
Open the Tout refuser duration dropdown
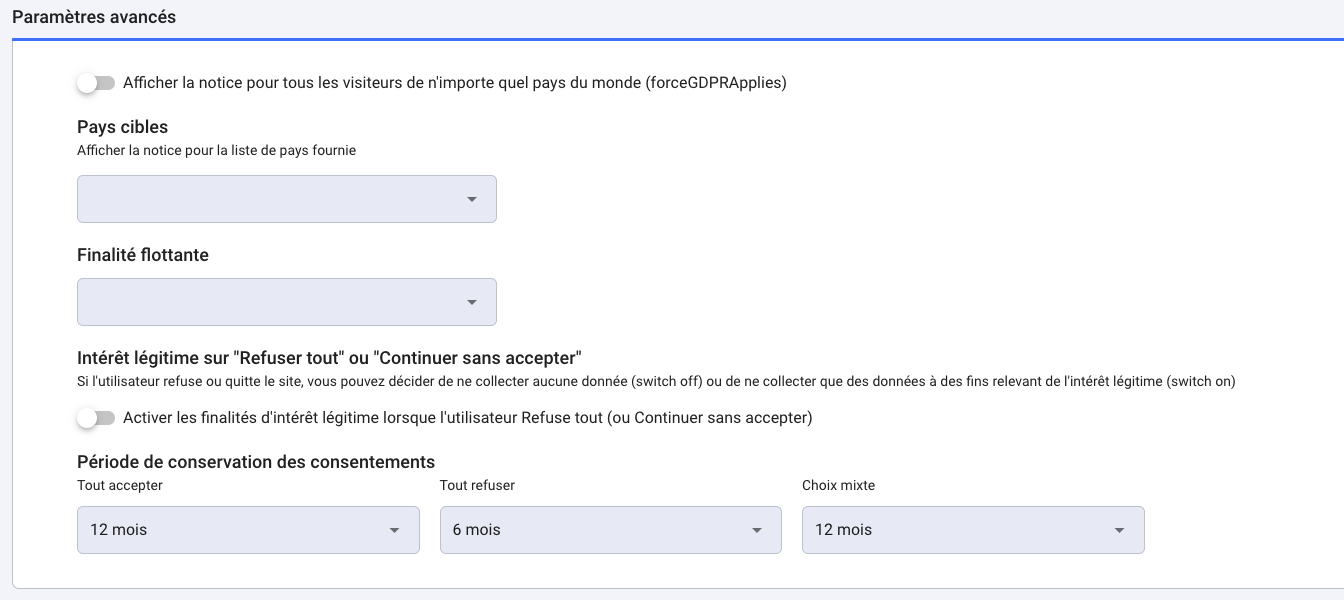610,530
